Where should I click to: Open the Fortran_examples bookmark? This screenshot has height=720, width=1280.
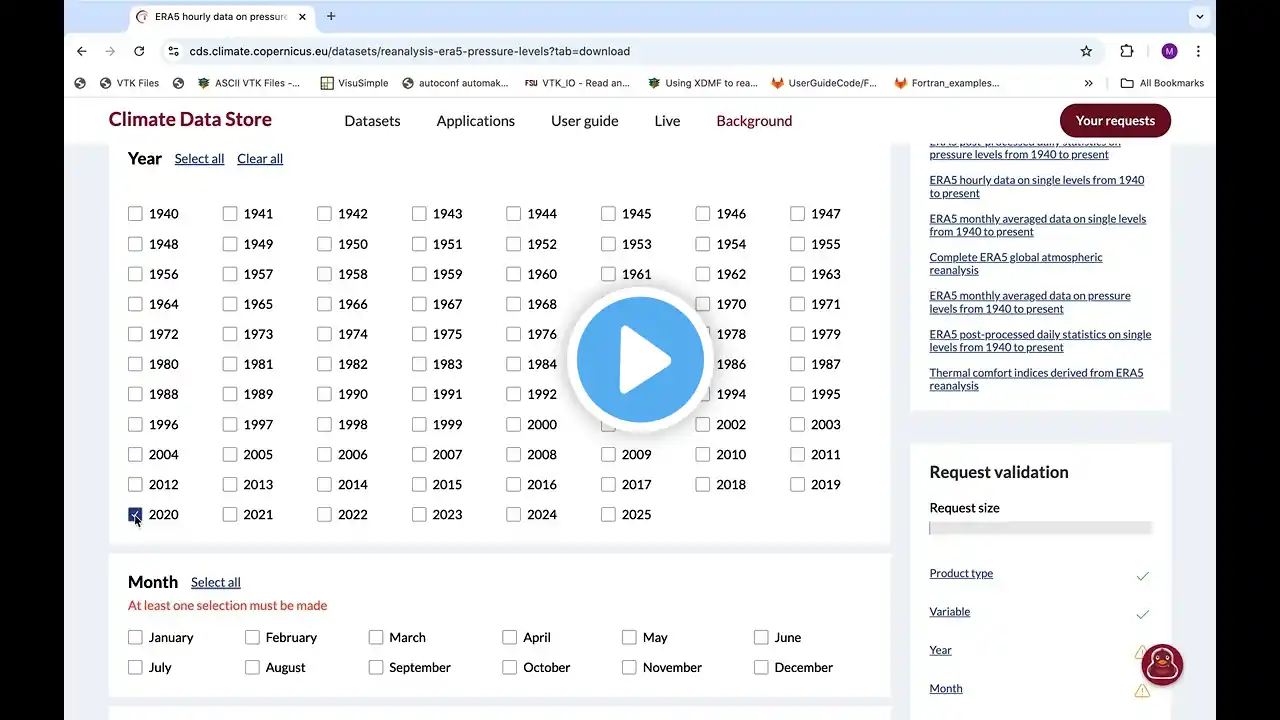click(947, 83)
